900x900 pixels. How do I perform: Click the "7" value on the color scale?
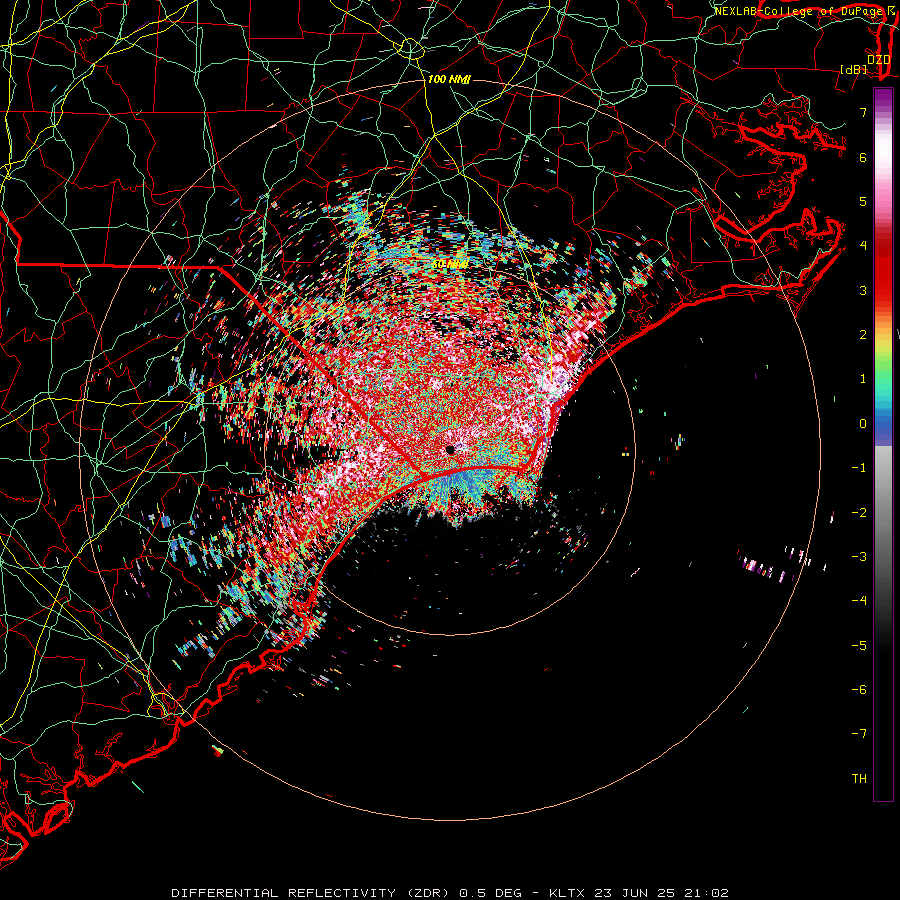point(863,112)
